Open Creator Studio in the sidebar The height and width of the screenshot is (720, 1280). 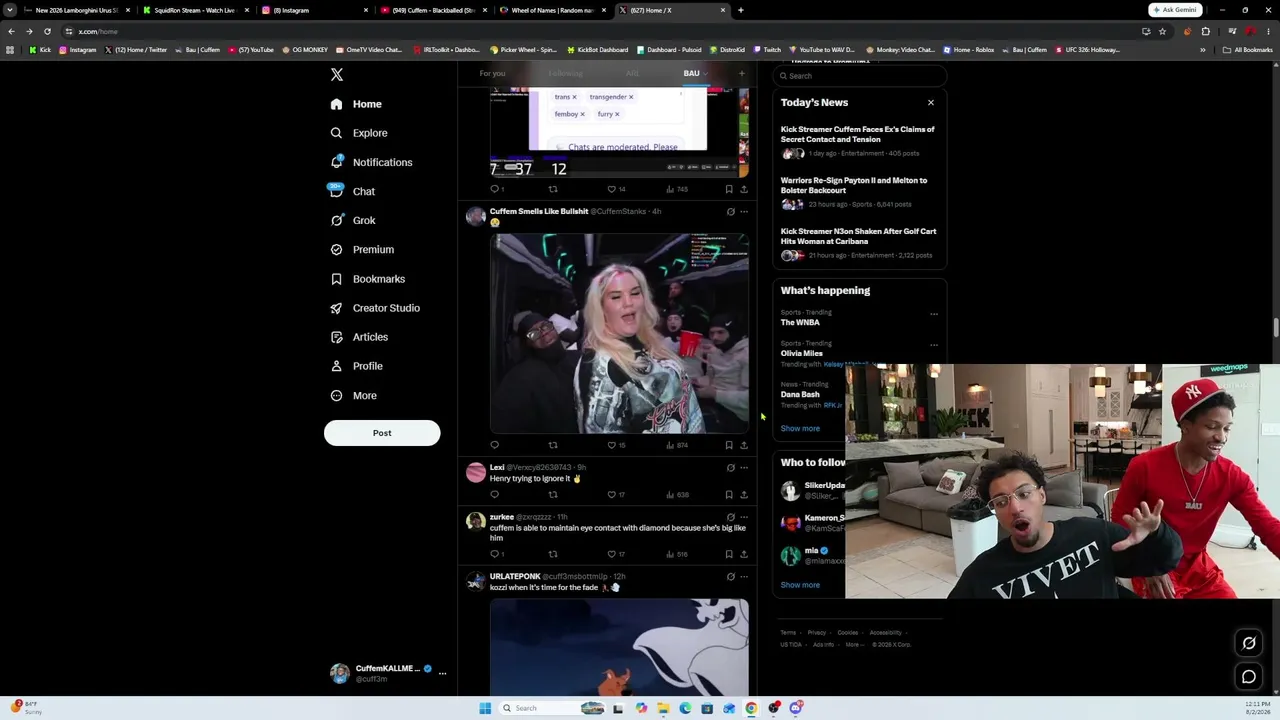375,308
